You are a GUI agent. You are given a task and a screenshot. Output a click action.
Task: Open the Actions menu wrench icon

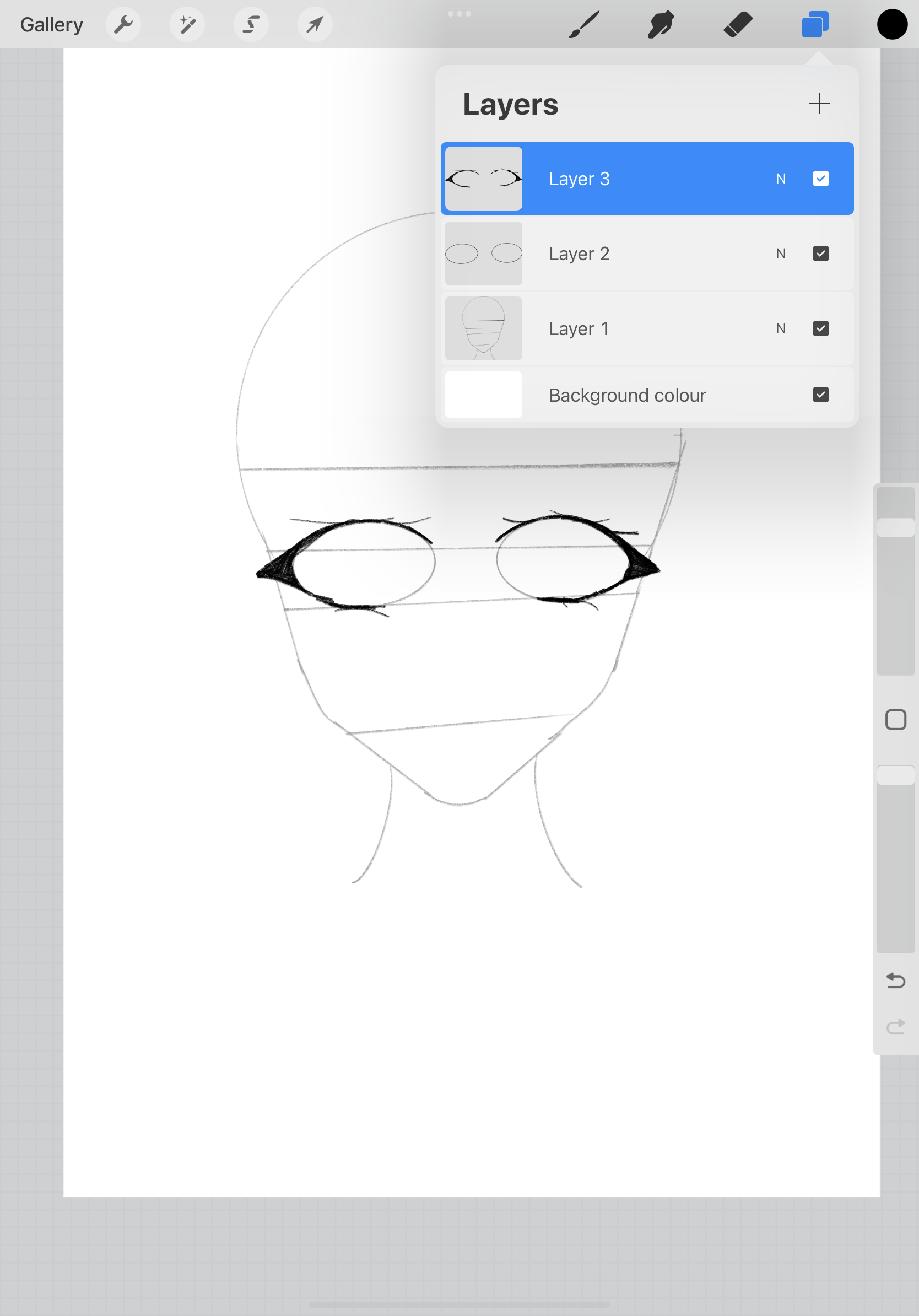[123, 24]
